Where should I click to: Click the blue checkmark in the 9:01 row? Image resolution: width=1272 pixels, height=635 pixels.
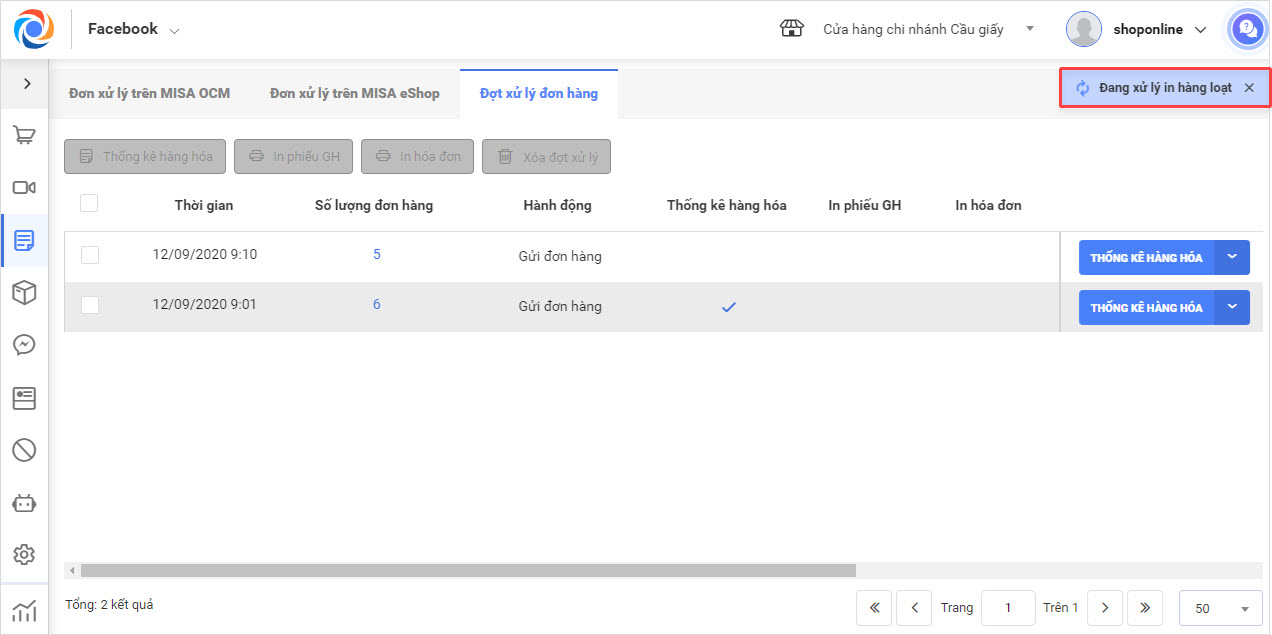point(729,307)
